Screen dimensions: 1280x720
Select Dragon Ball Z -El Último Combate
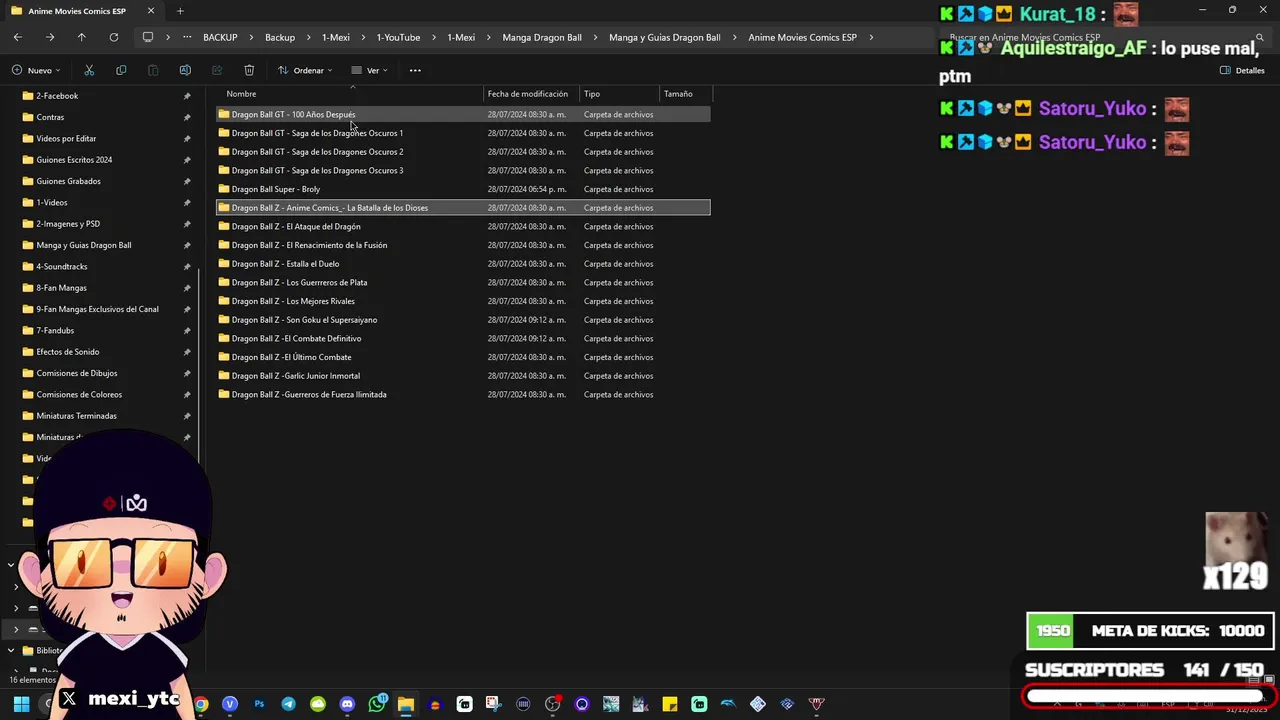463,357
